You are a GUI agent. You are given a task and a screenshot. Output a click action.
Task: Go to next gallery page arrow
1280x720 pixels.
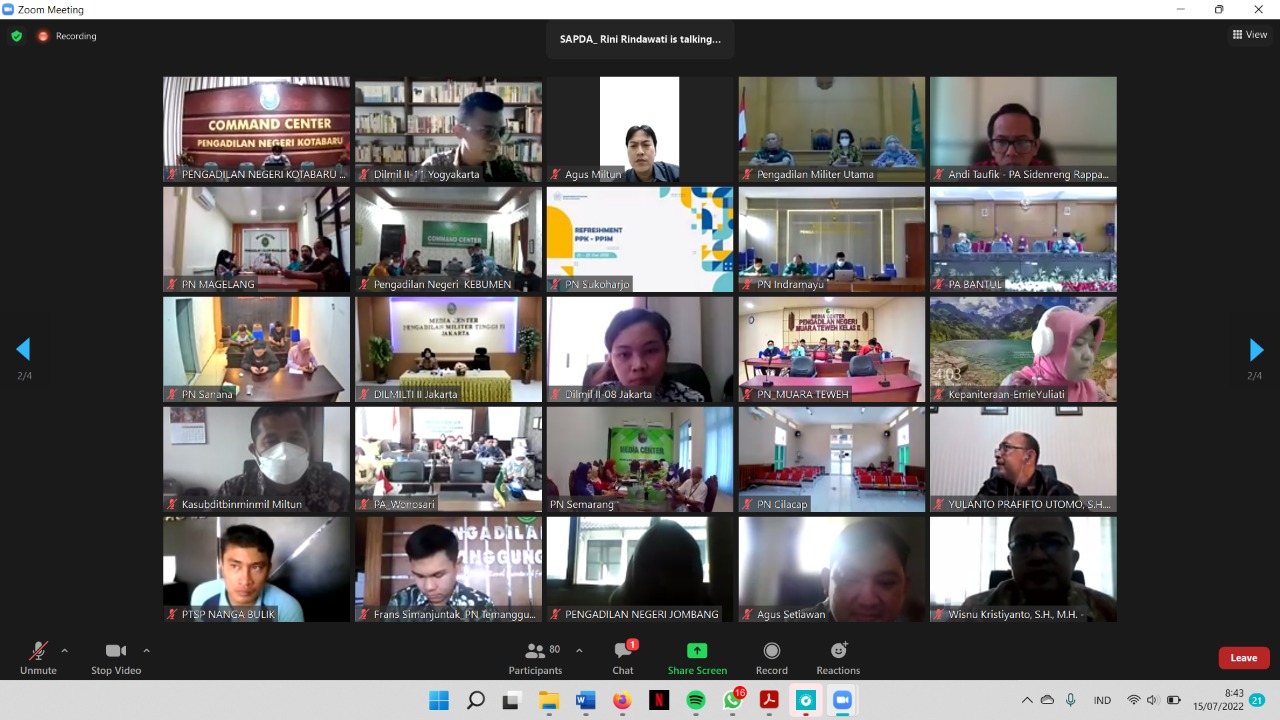[1256, 350]
